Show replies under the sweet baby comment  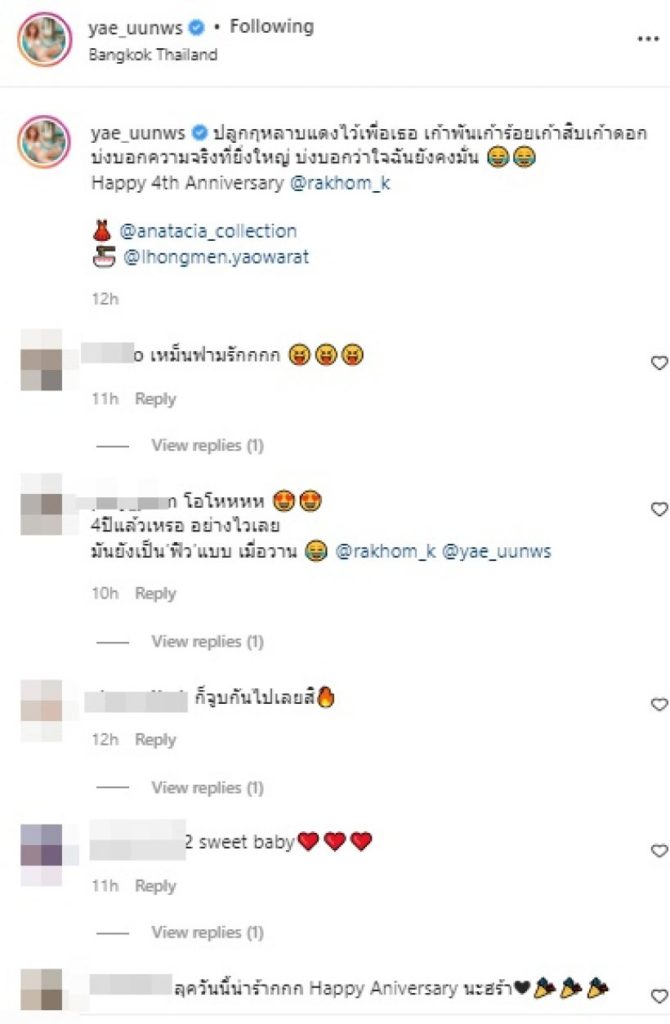pos(208,932)
